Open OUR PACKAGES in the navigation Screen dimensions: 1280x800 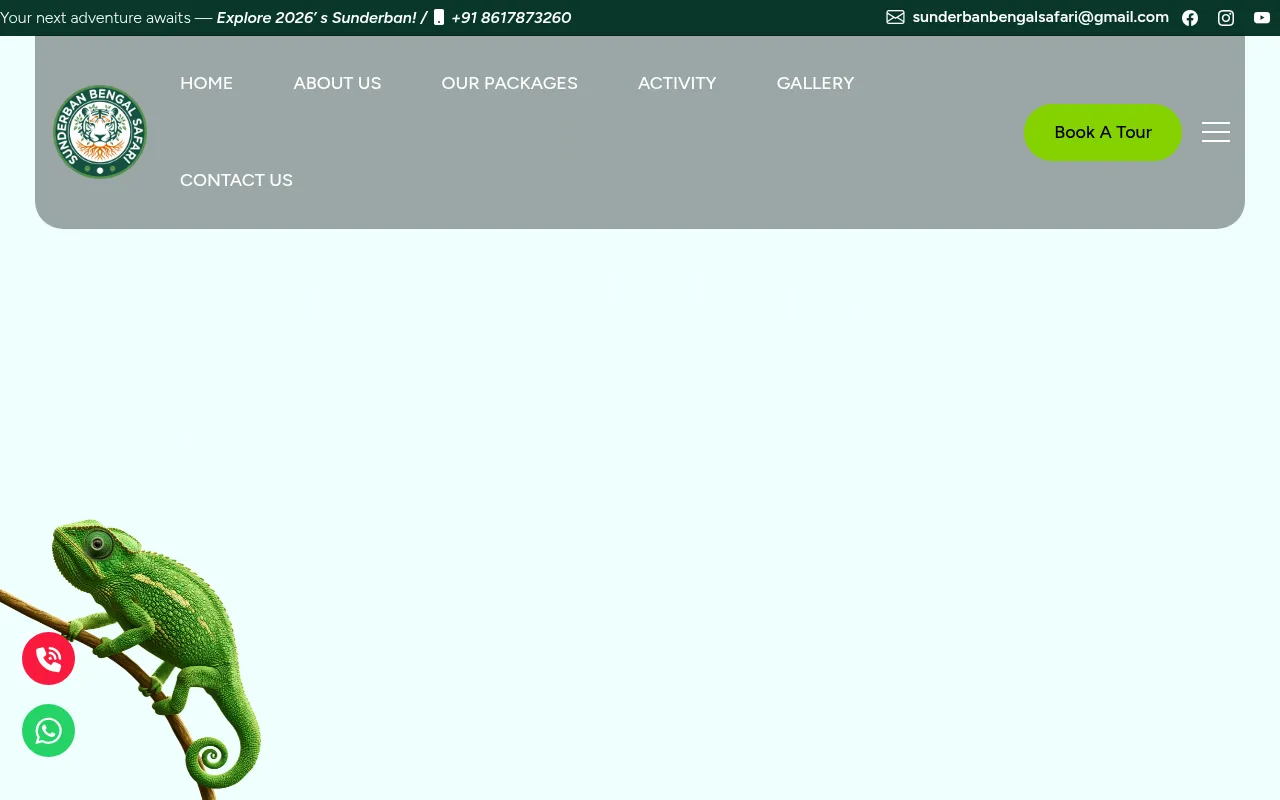509,83
